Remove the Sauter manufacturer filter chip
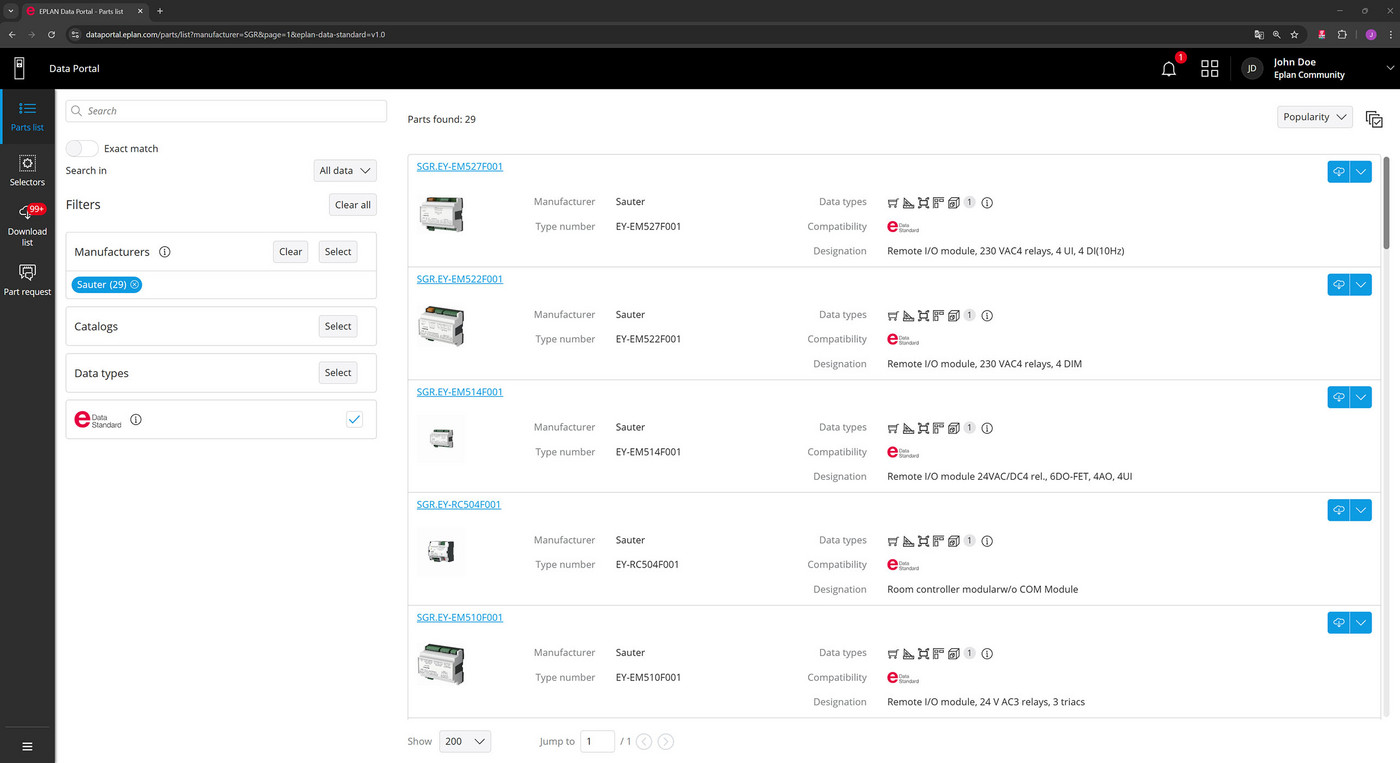This screenshot has width=1400, height=763. tap(135, 284)
